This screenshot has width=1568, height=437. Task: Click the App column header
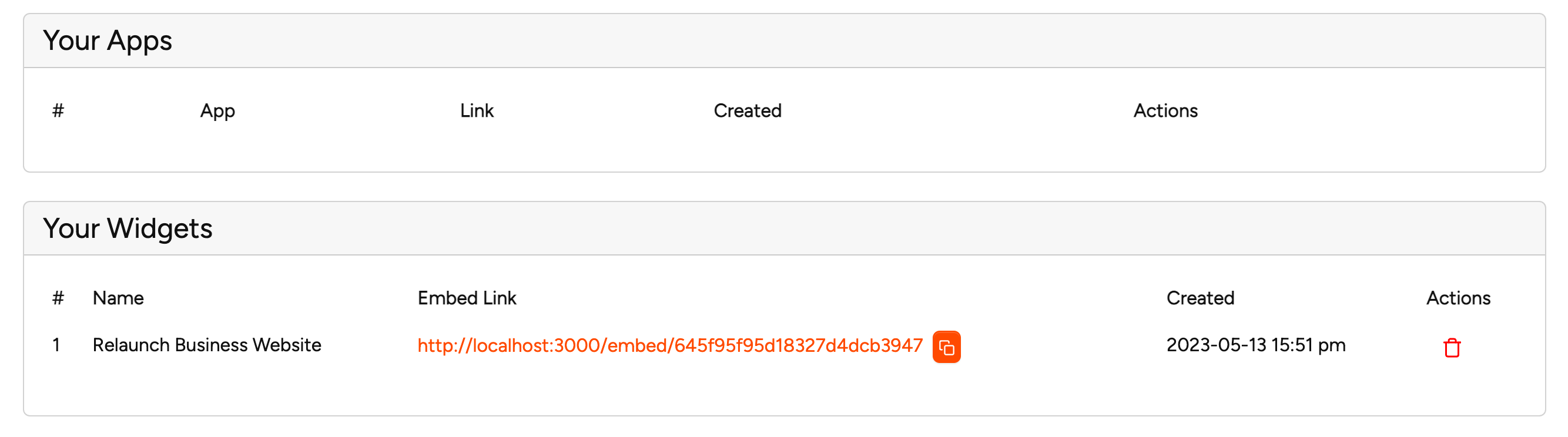coord(217,111)
